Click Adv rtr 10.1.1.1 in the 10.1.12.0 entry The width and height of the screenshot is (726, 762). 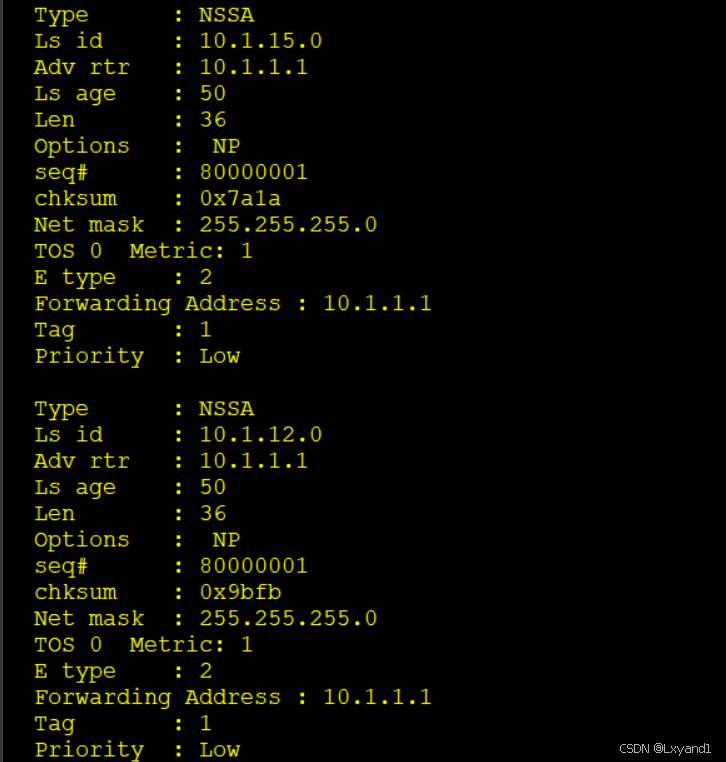point(253,461)
